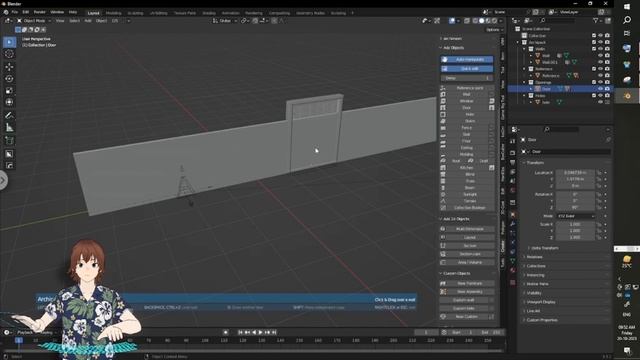Hide the Door object in the Outliner
The width and height of the screenshot is (640, 360).
point(600,89)
